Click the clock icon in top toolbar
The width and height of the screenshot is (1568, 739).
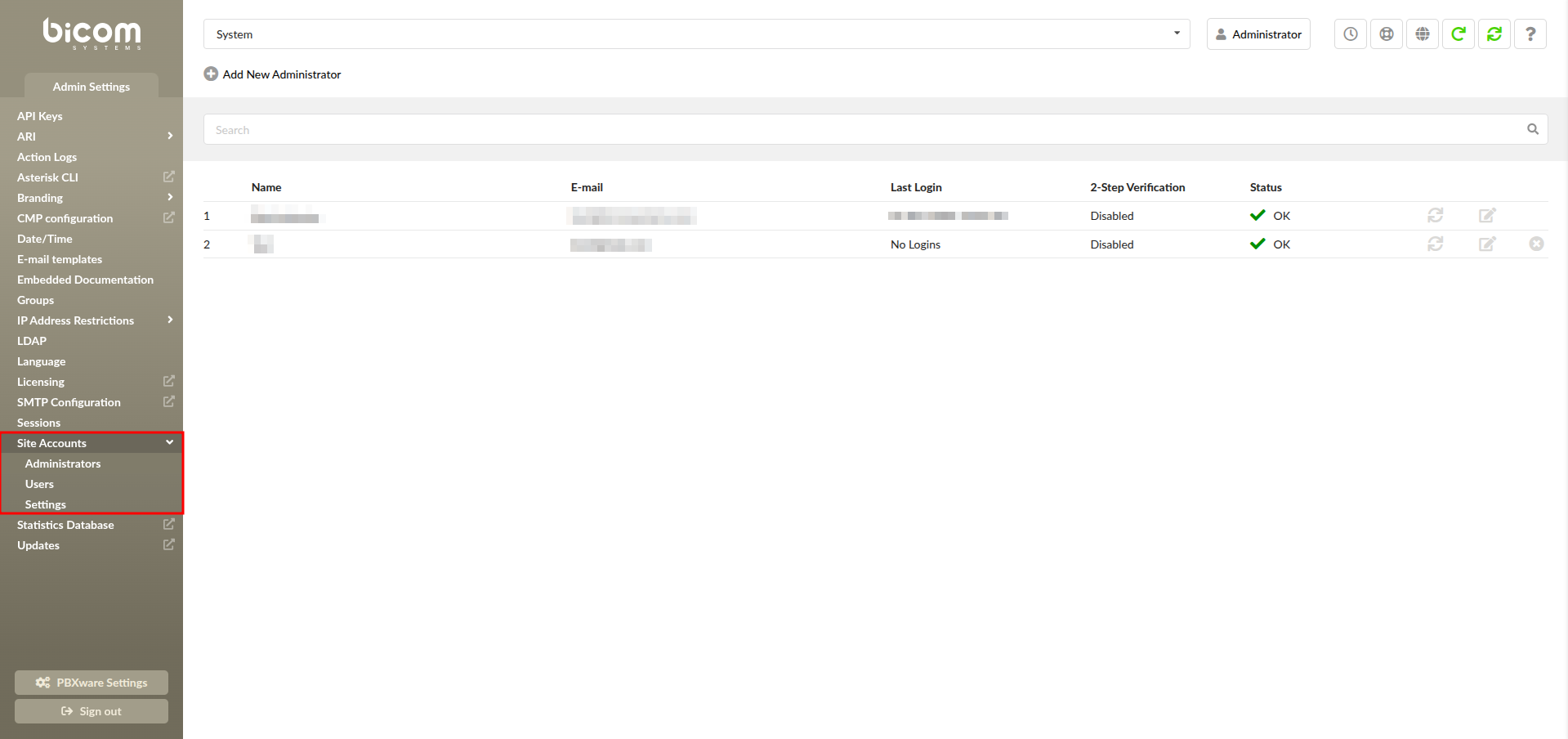click(x=1351, y=34)
